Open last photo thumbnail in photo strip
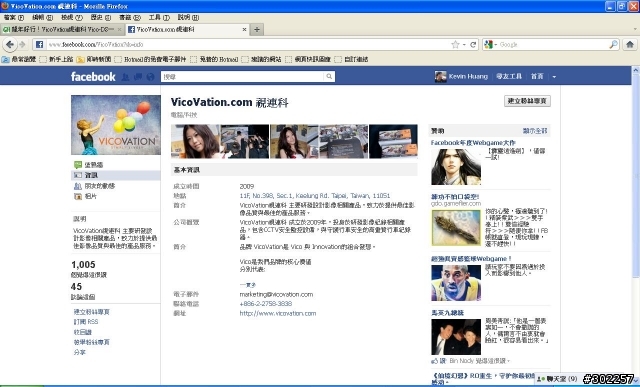The height and width of the screenshot is (387, 640). click(x=393, y=141)
